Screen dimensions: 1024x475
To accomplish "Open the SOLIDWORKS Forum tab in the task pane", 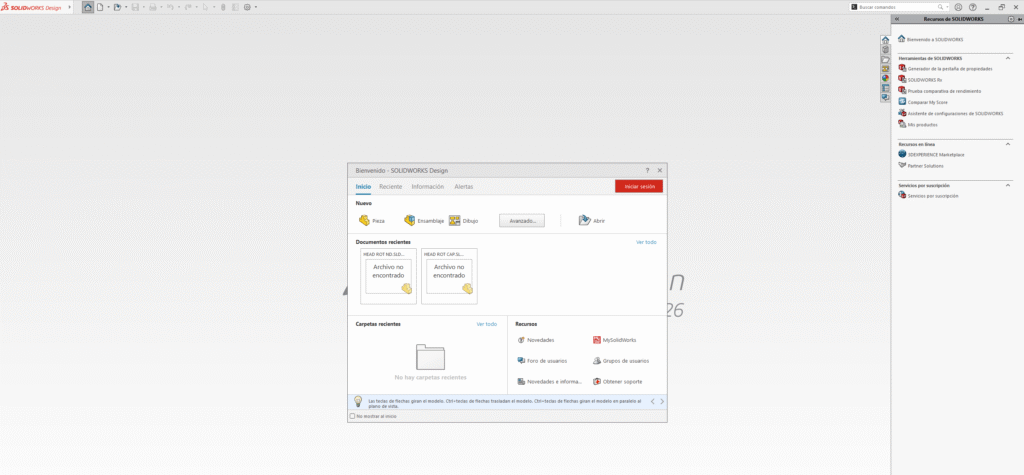I will 886,97.
